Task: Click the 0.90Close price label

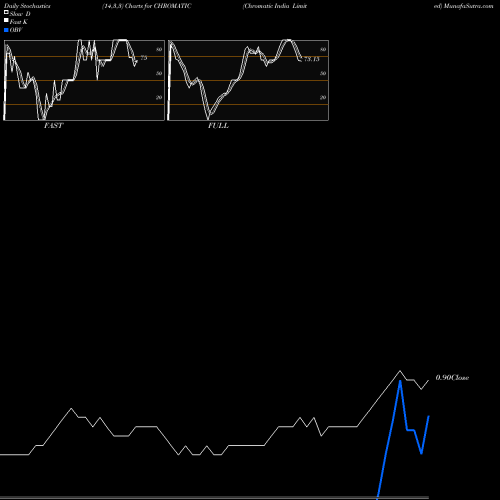Action: 452,377
